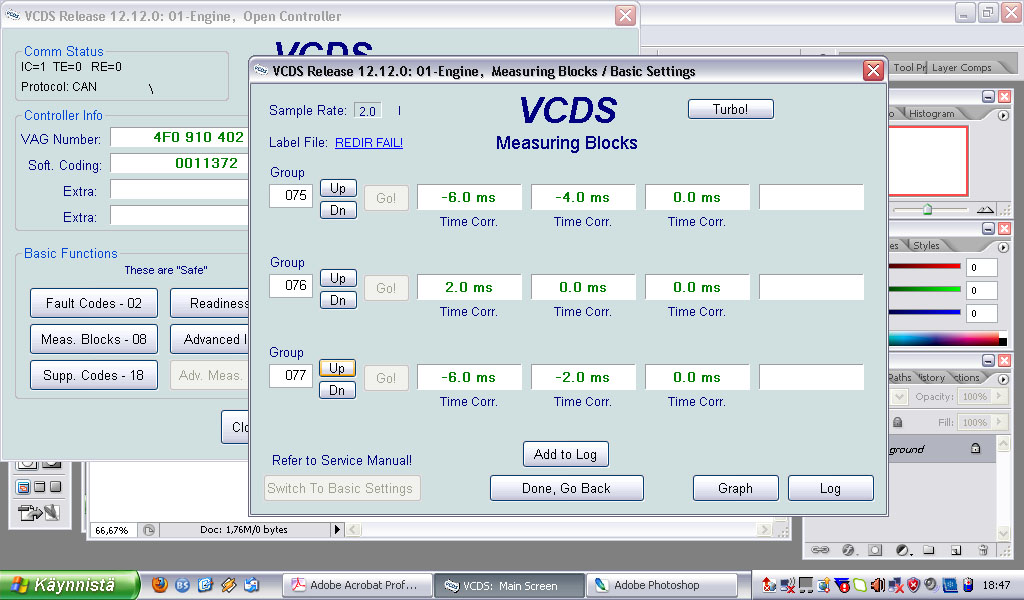
Task: Click the Edit in ImageReady icon
Action: coord(38,513)
